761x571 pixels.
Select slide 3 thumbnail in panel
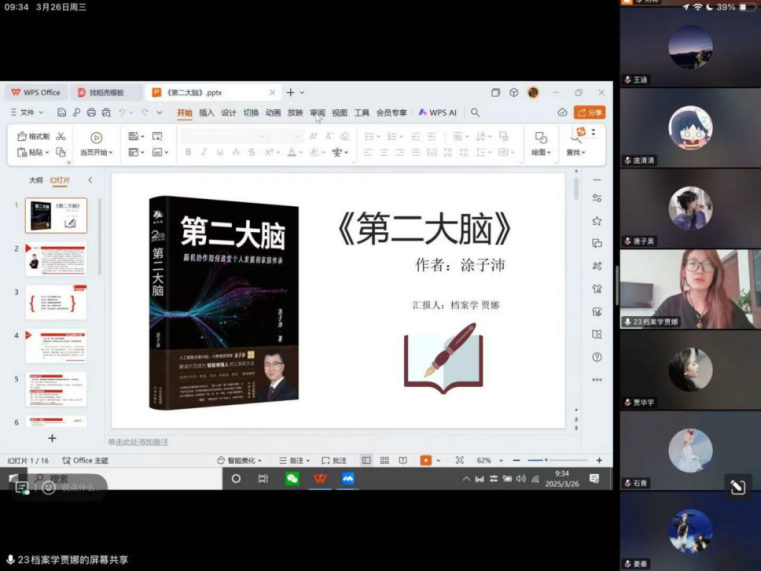click(56, 302)
